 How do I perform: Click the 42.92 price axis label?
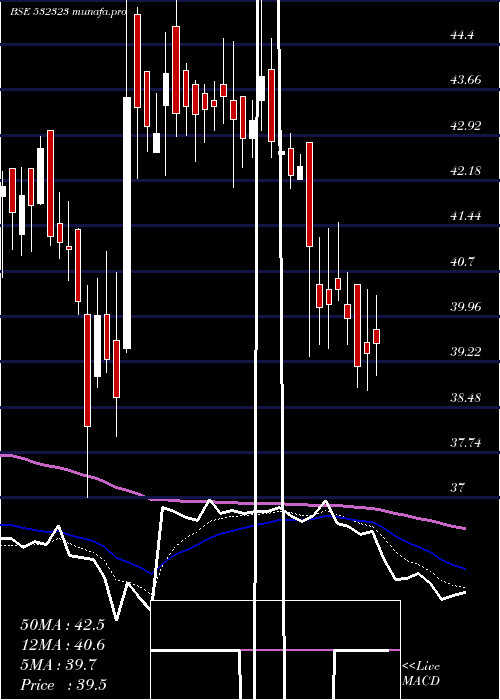(466, 125)
